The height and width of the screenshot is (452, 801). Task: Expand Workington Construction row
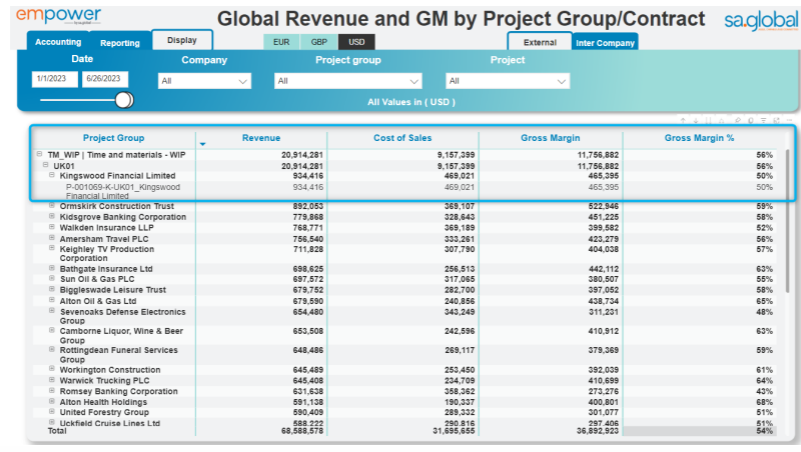pos(52,369)
